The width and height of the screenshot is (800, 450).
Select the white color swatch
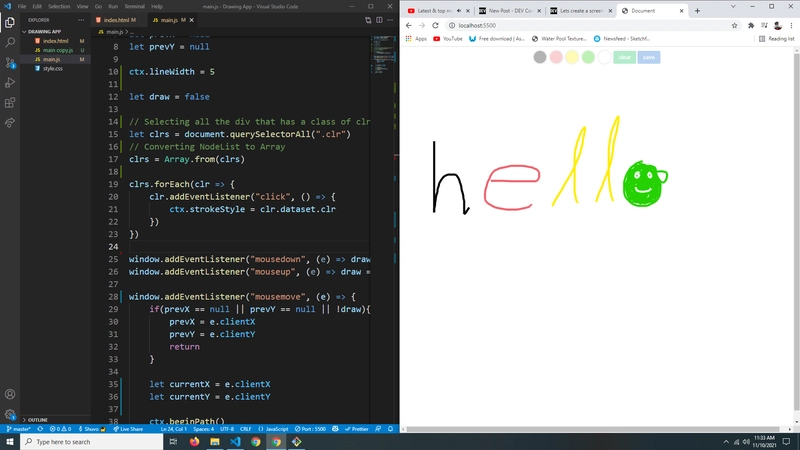coord(604,57)
